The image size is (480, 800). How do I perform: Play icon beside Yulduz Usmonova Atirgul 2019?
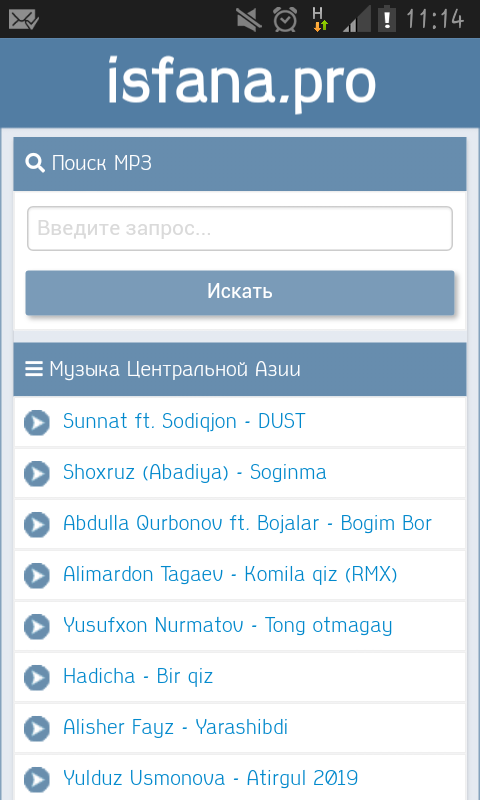click(37, 780)
